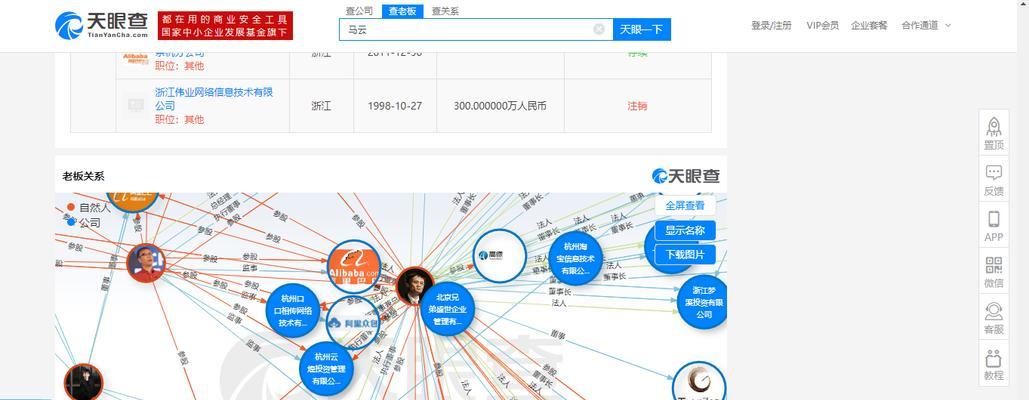This screenshot has width=1029, height=400.
Task: Click the 天眼查 logo in 老板关系 header
Action: 686,176
